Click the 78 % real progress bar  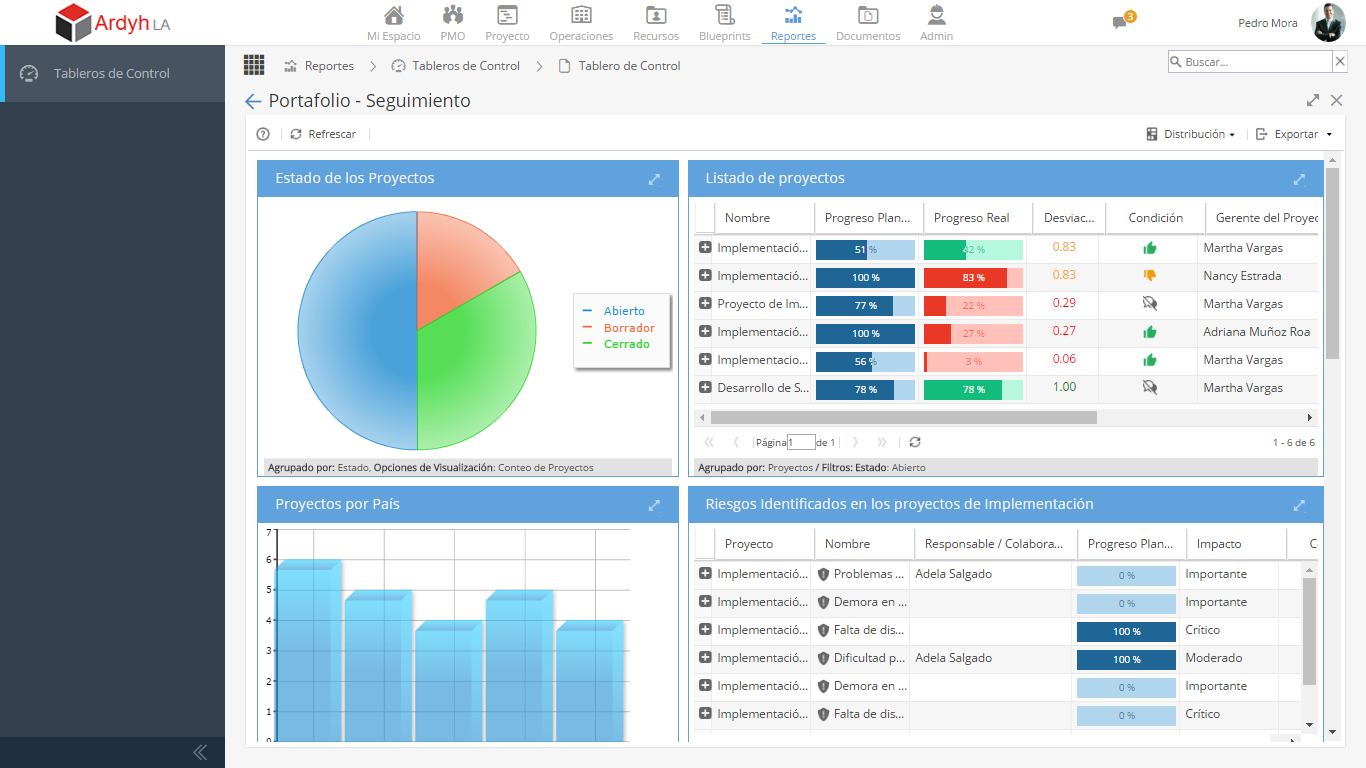(973, 390)
